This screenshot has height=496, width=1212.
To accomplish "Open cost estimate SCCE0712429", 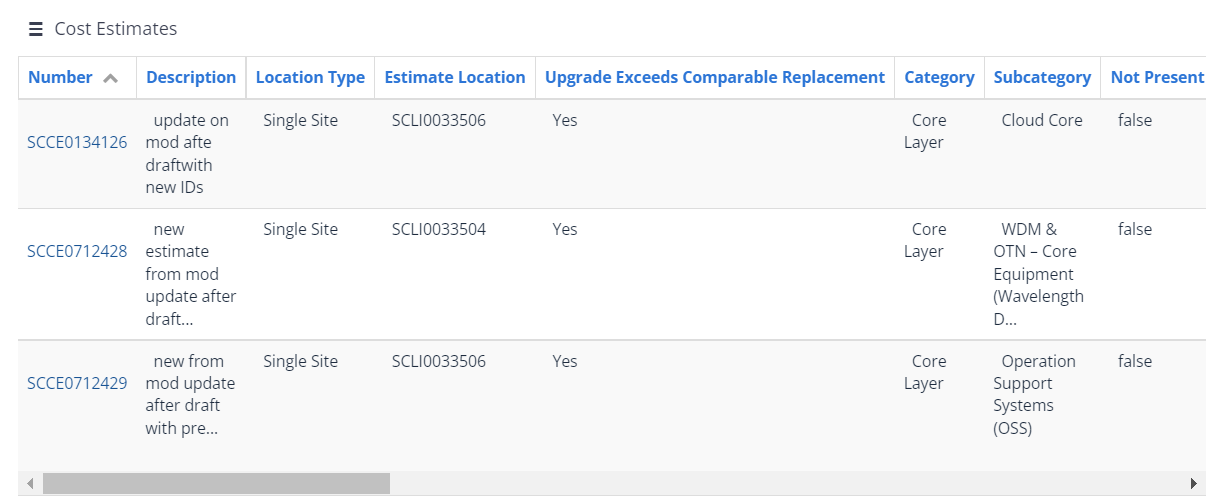I will coord(77,383).
